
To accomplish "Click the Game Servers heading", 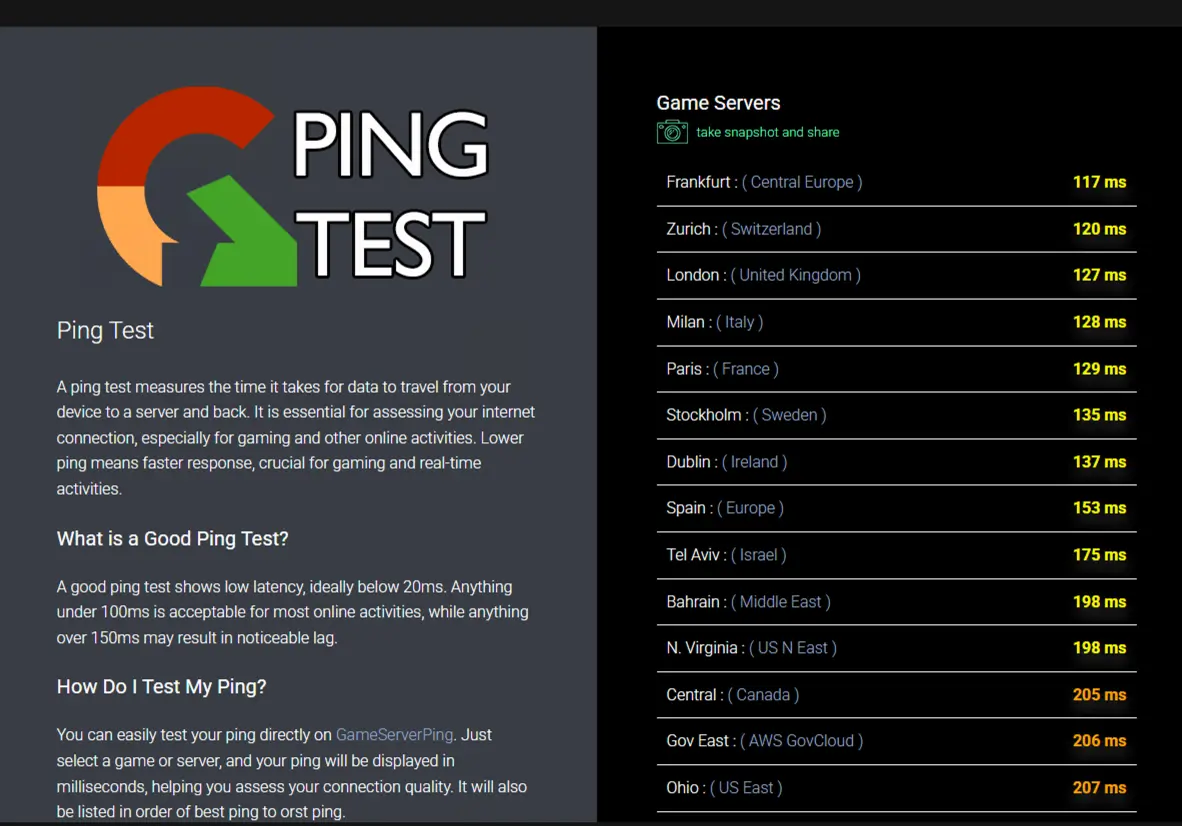I will [x=718, y=103].
